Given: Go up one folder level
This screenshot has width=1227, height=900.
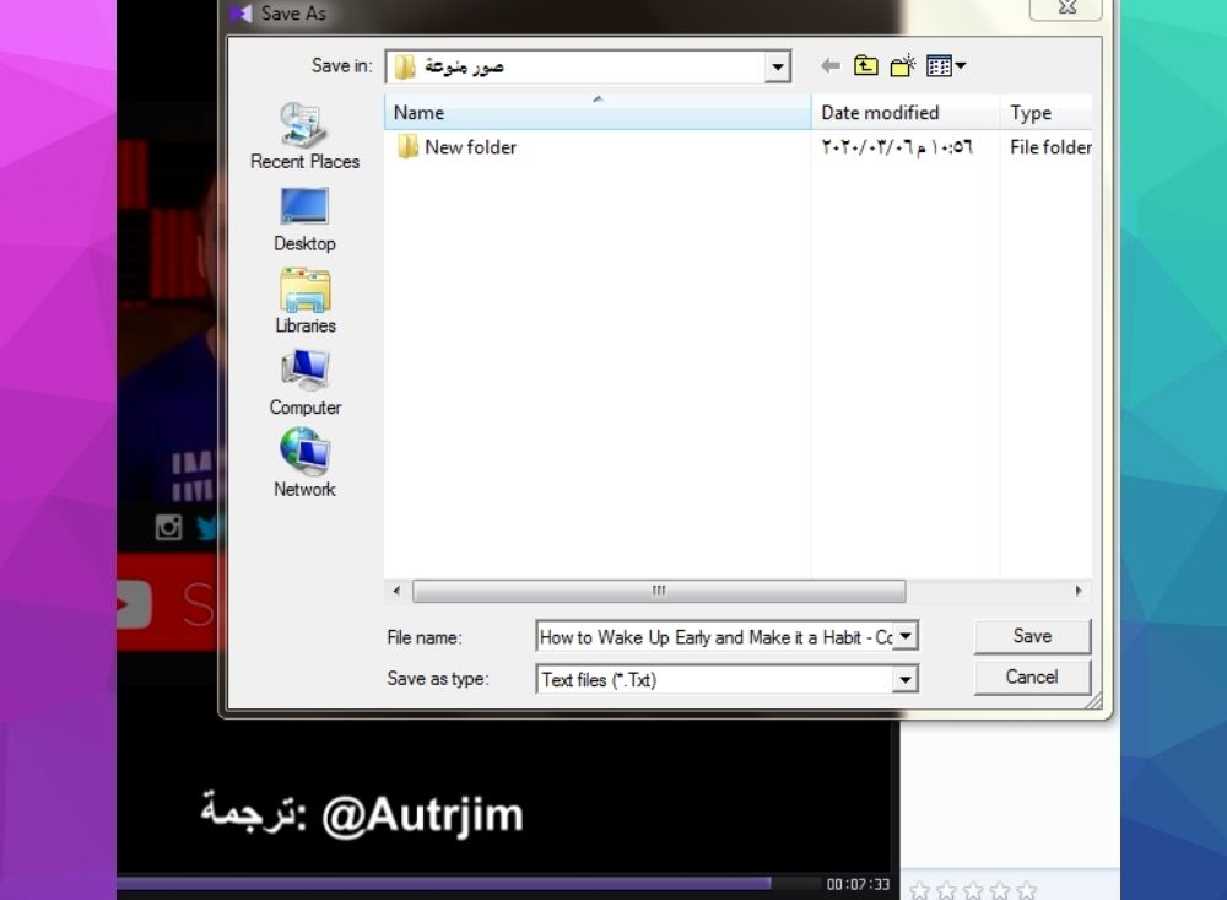Looking at the screenshot, I should coord(866,66).
